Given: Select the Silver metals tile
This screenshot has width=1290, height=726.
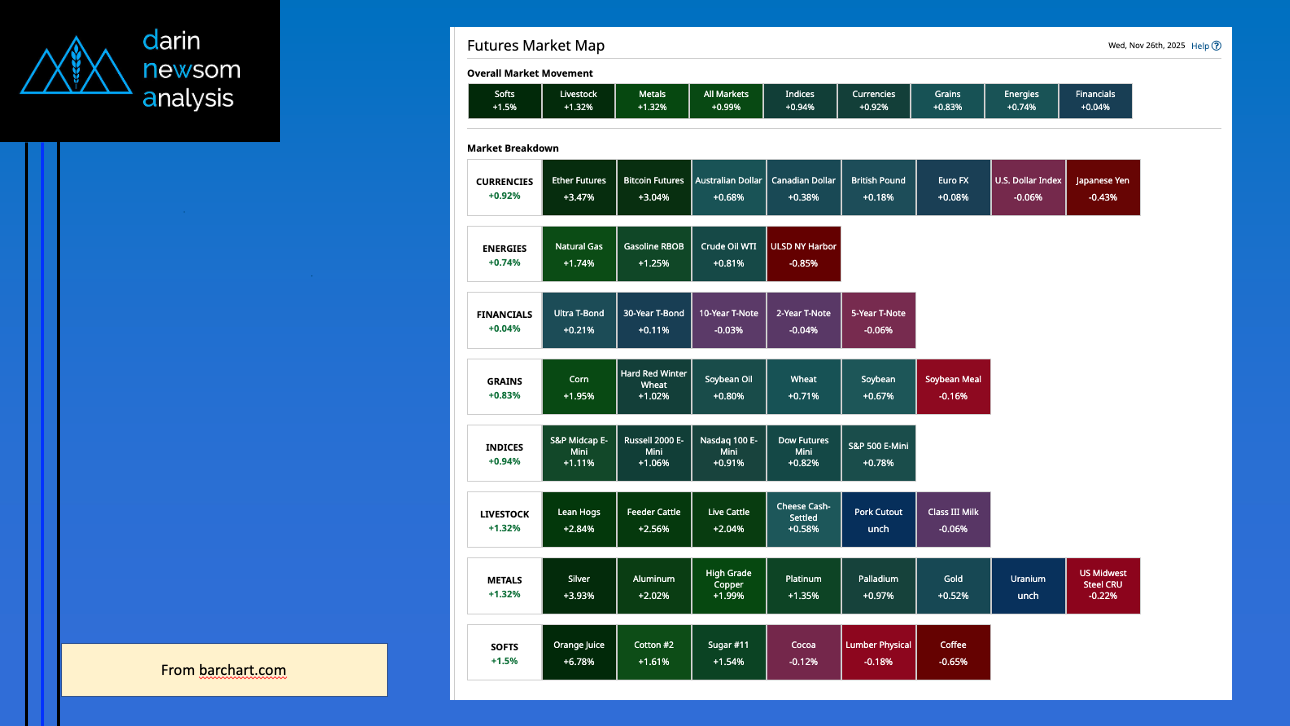Looking at the screenshot, I should (579, 586).
